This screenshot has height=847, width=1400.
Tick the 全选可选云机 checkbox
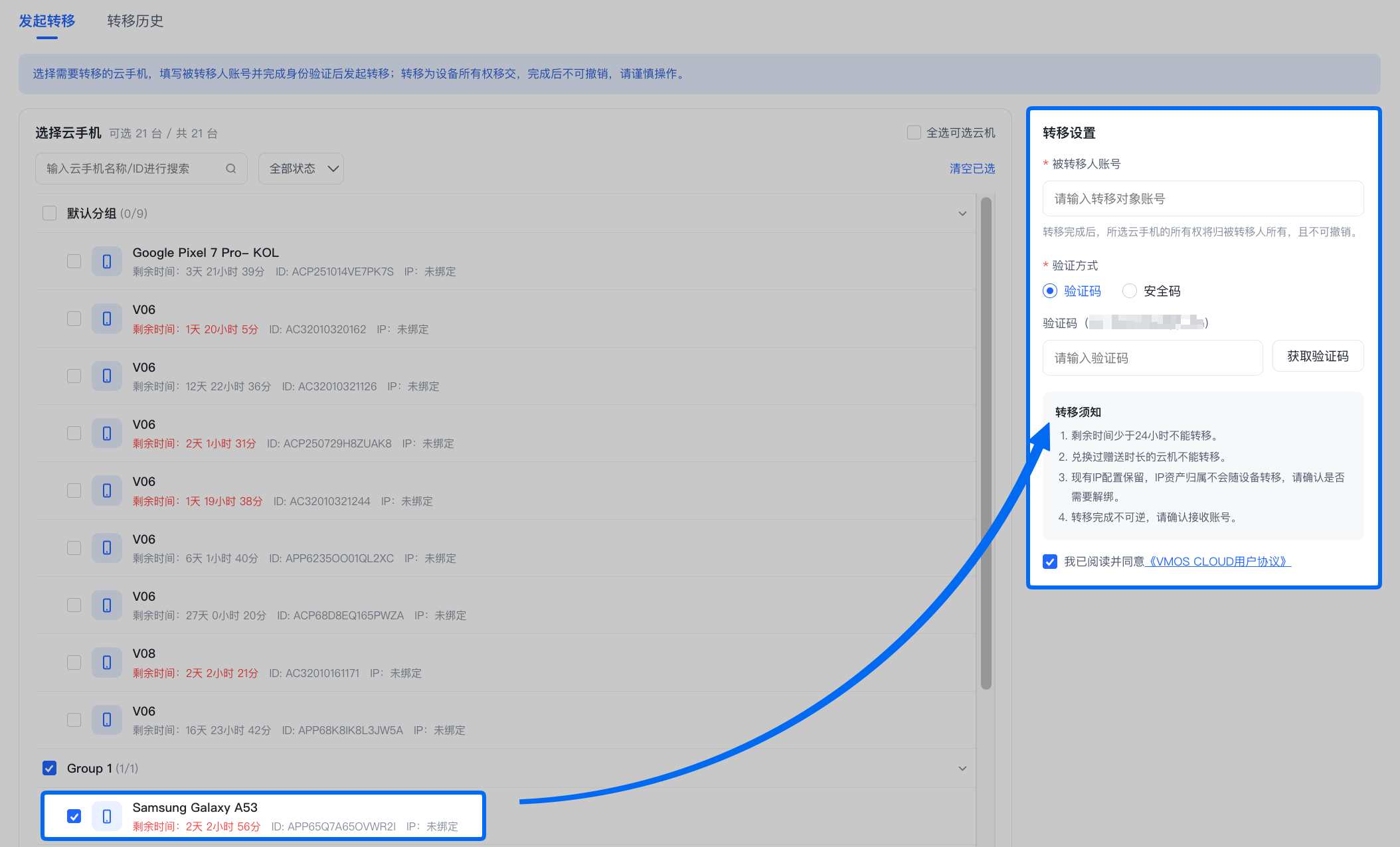click(914, 133)
